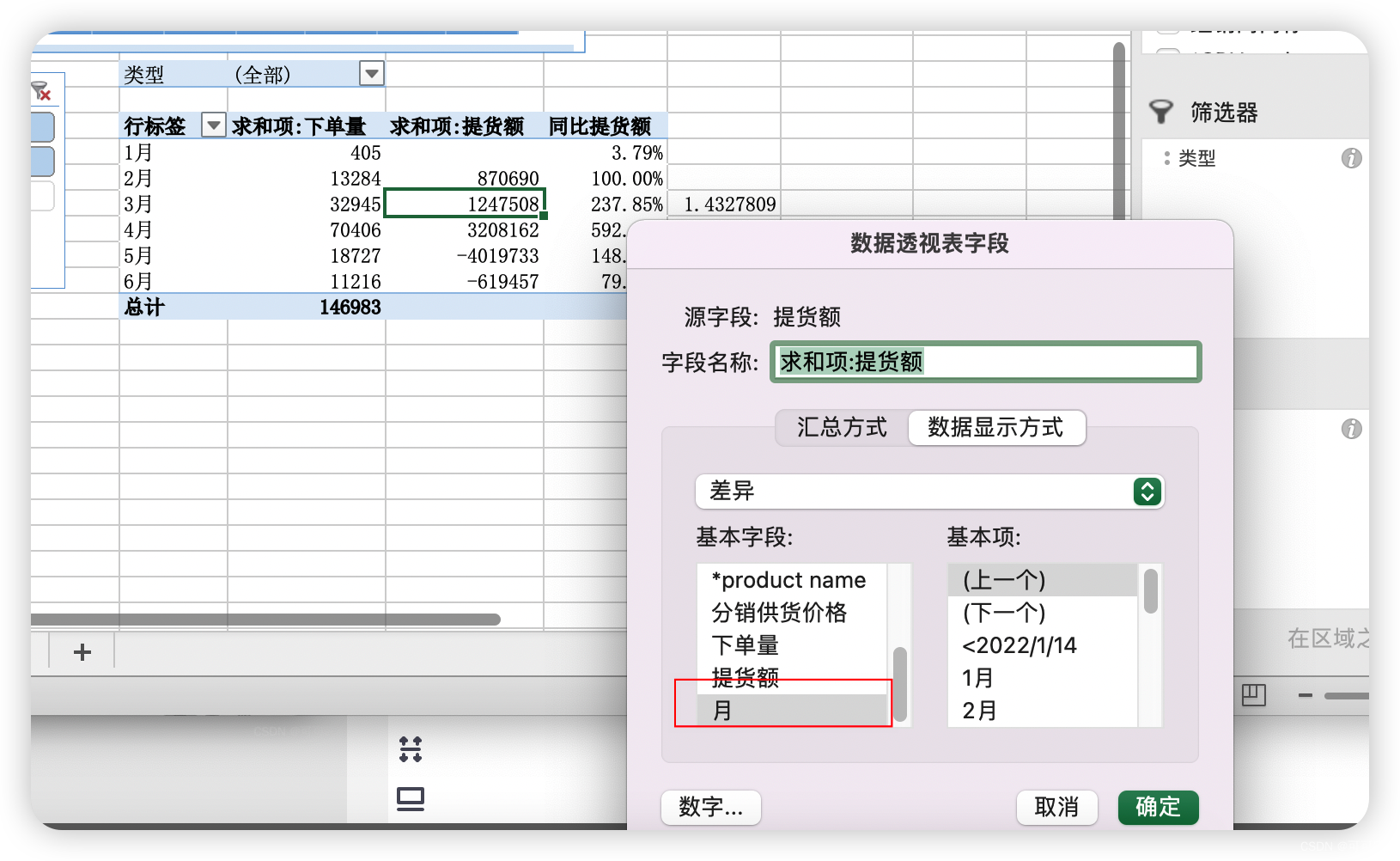1400x861 pixels.
Task: Select cell 18727 in 5月 row
Action: pos(307,256)
